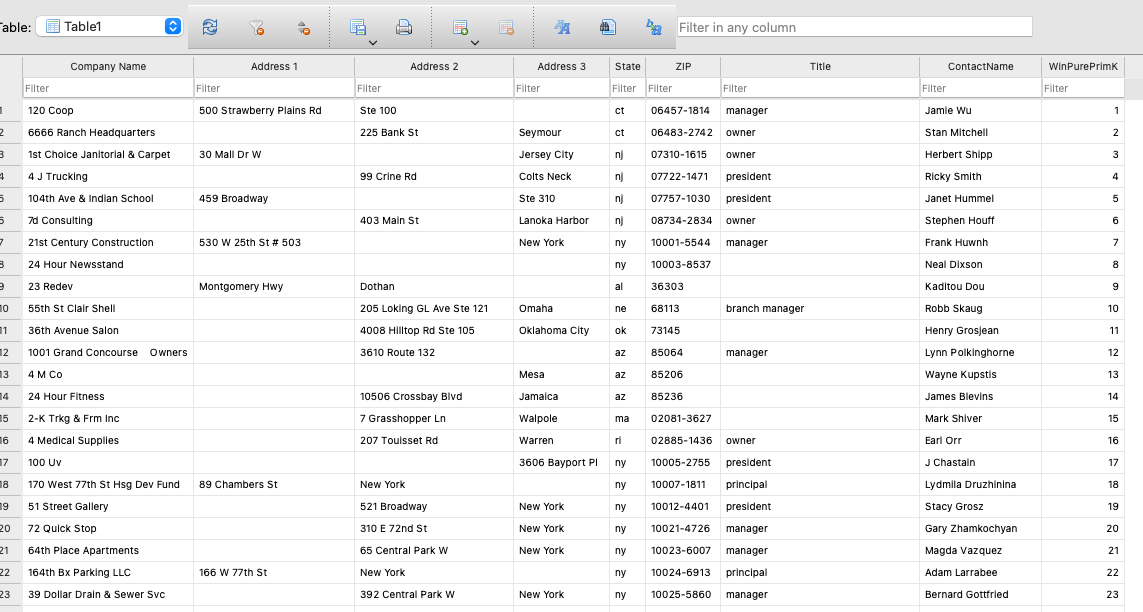Image resolution: width=1143 pixels, height=612 pixels.
Task: Click the Address 1 filter box
Action: point(274,88)
